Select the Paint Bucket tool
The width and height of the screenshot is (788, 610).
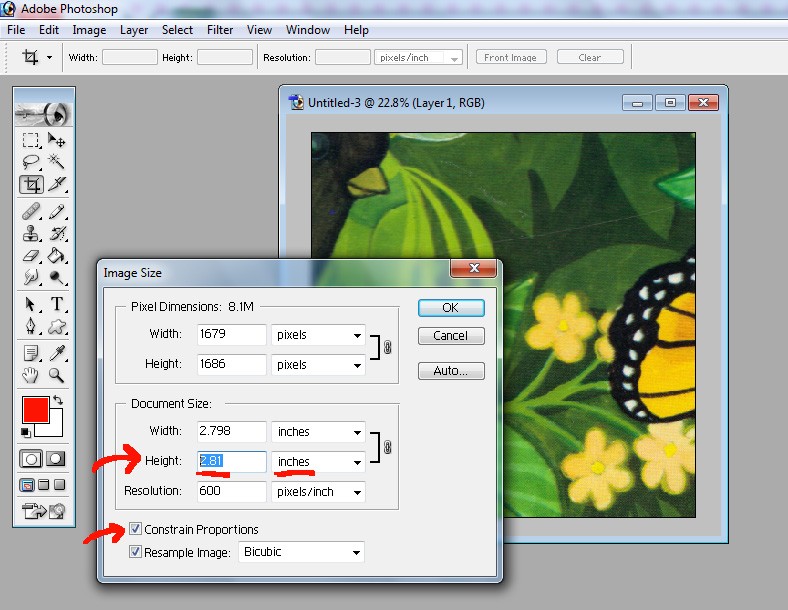pos(56,256)
